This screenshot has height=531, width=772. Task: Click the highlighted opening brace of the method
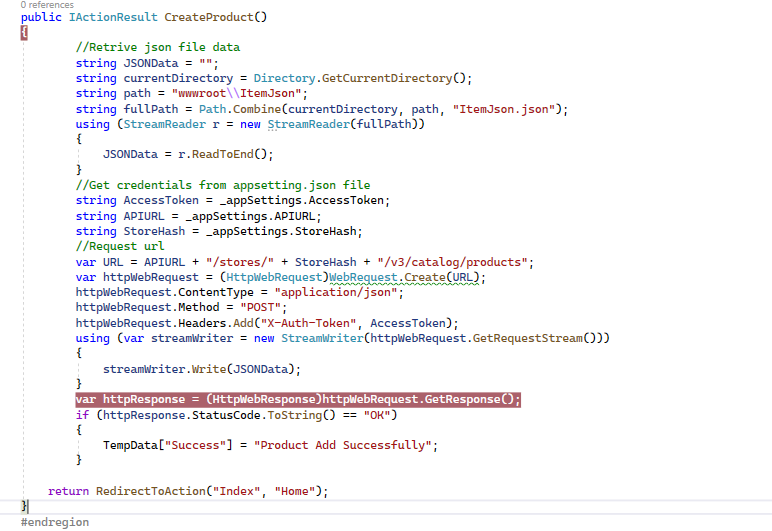24,32
